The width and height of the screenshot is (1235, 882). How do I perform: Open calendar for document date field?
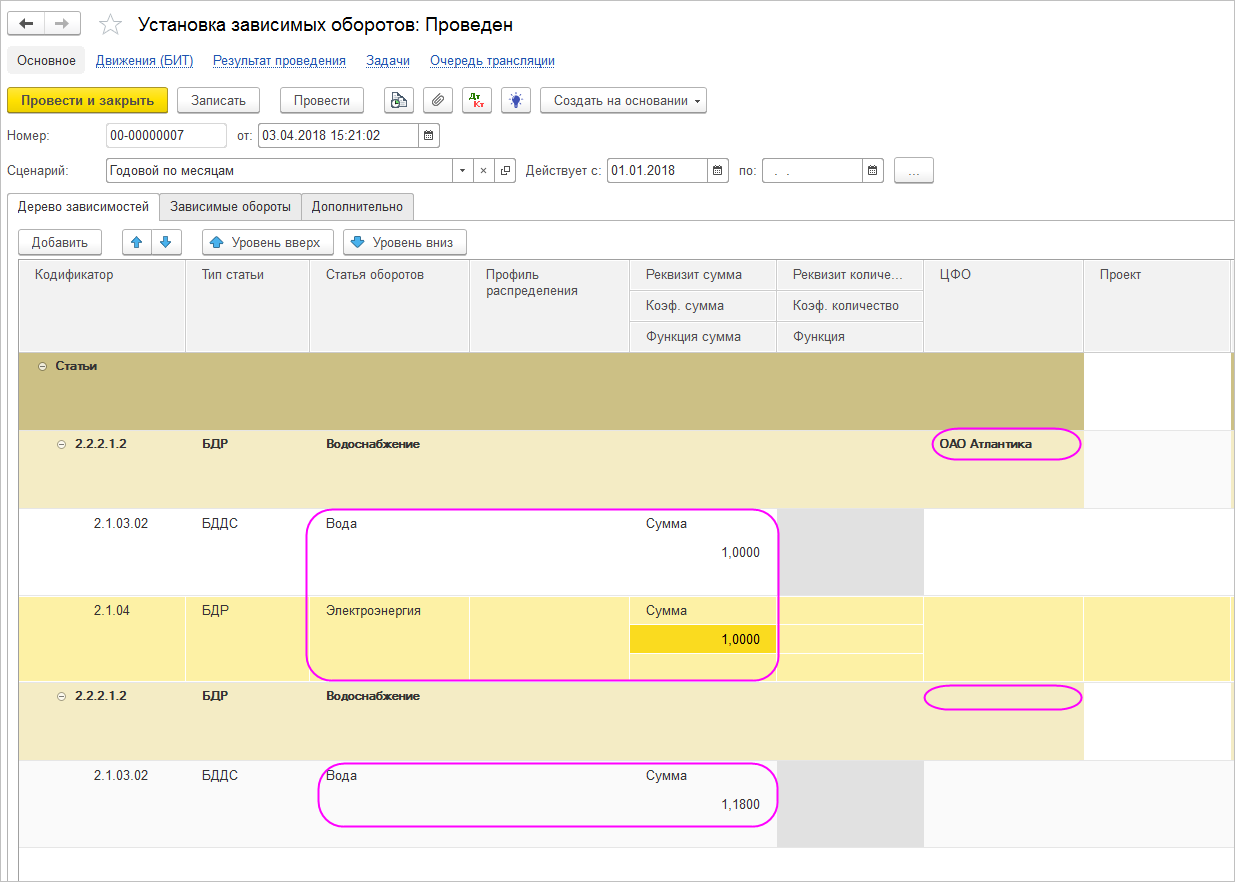click(429, 135)
